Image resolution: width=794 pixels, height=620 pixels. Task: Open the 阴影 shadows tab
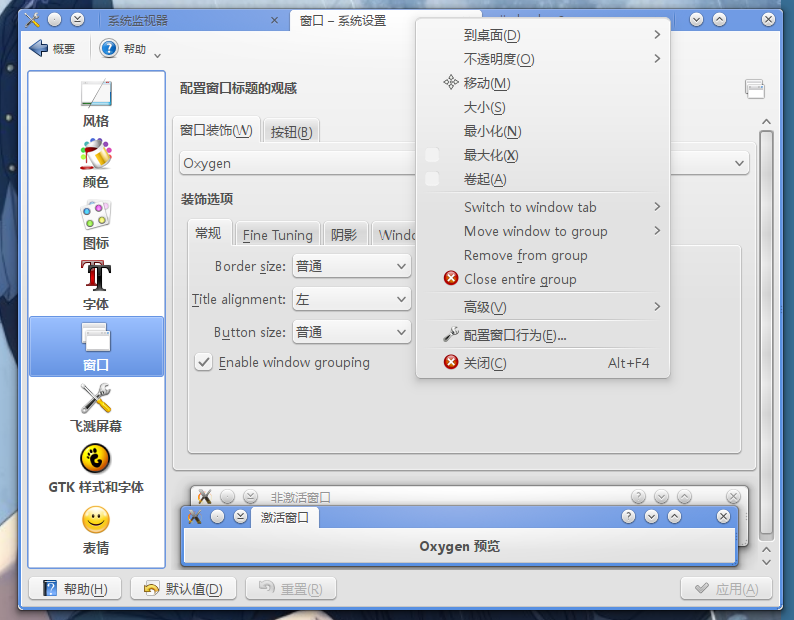click(x=344, y=235)
